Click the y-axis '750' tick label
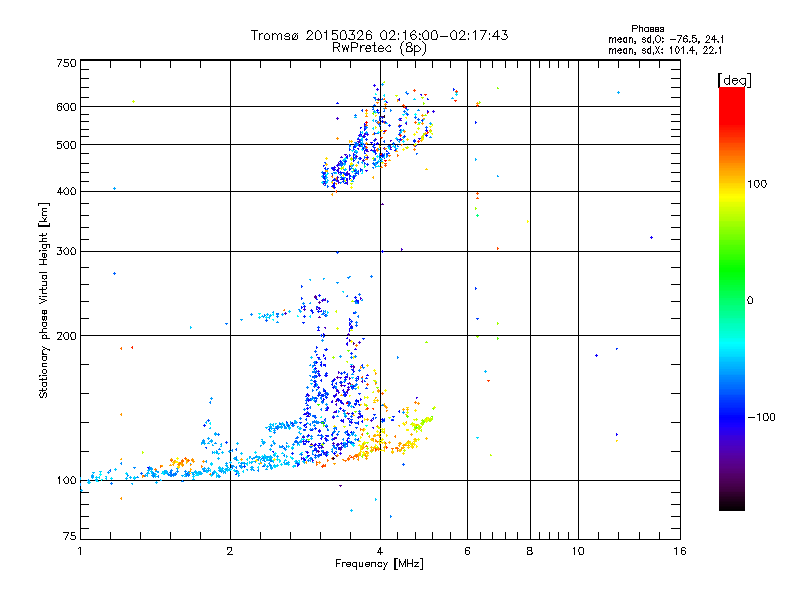Image resolution: width=800 pixels, height=600 pixels. coord(66,63)
